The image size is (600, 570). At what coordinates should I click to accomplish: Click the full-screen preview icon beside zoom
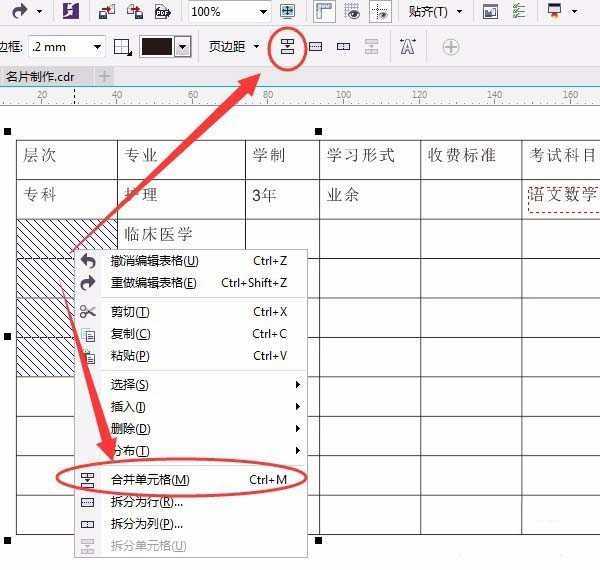pyautogui.click(x=288, y=12)
